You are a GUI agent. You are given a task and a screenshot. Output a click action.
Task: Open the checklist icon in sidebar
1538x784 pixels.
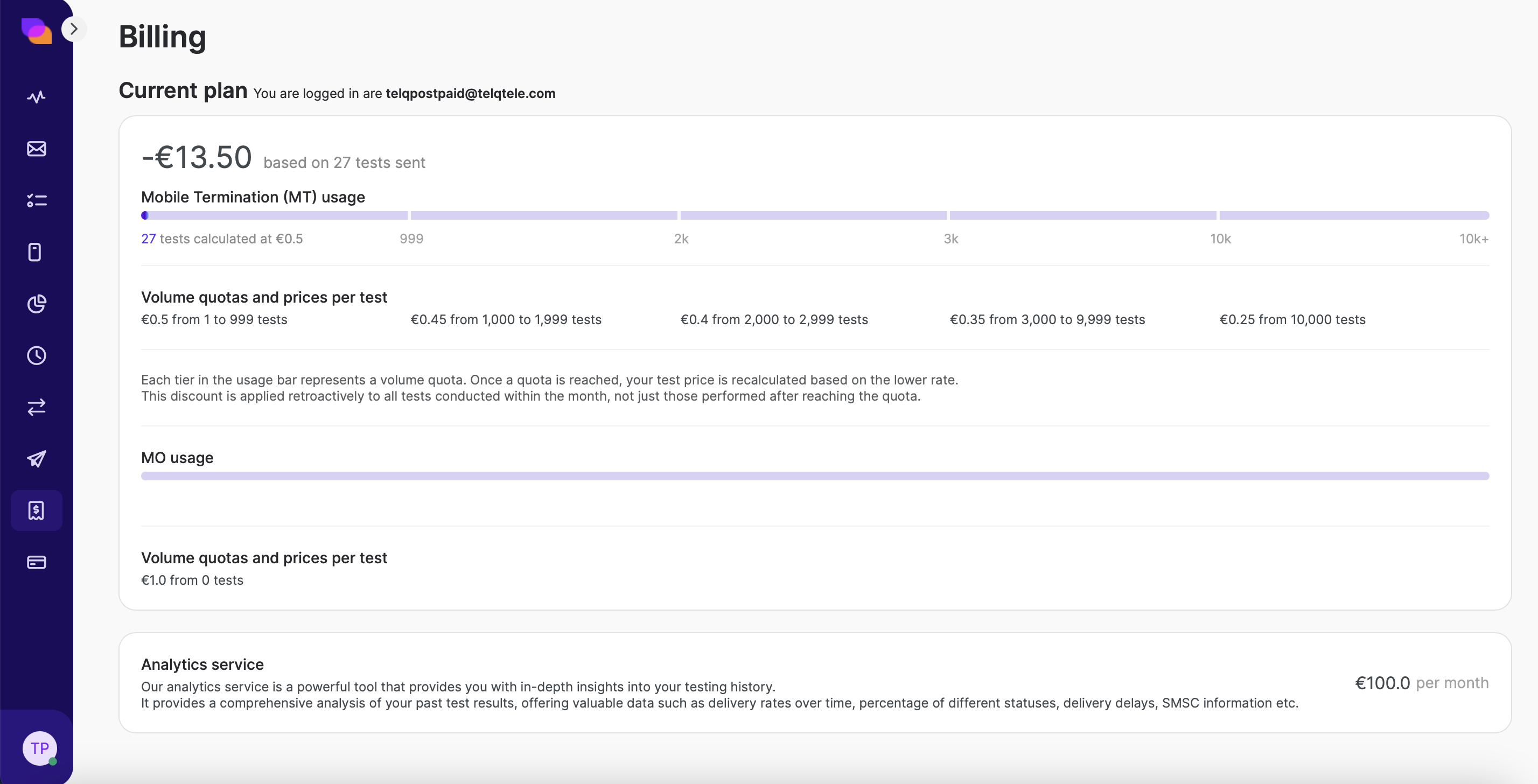click(37, 200)
